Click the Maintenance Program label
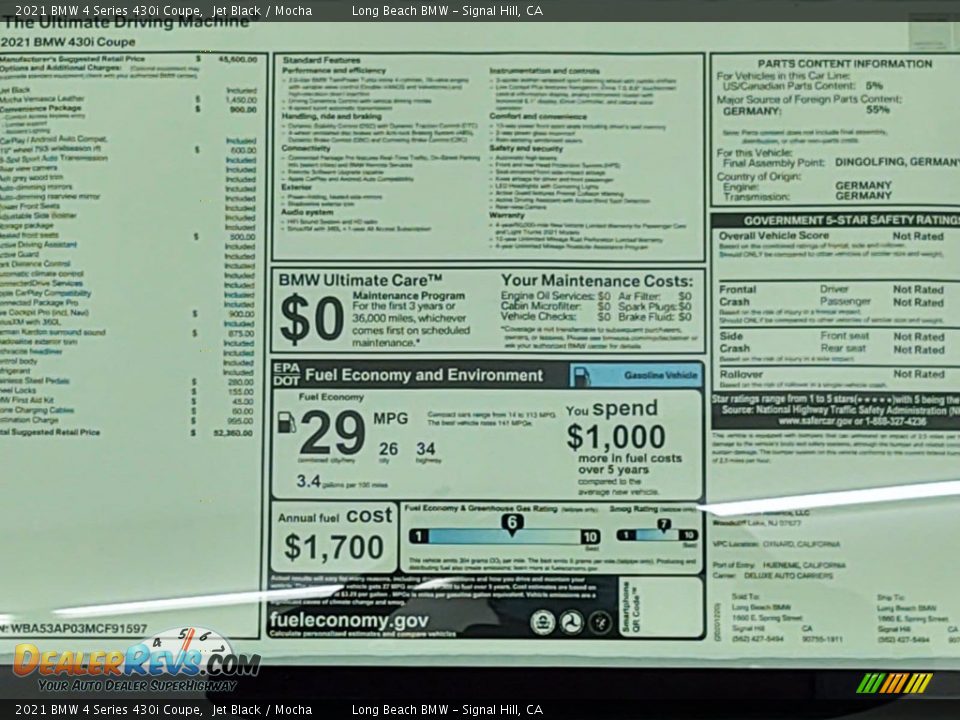 coord(408,296)
